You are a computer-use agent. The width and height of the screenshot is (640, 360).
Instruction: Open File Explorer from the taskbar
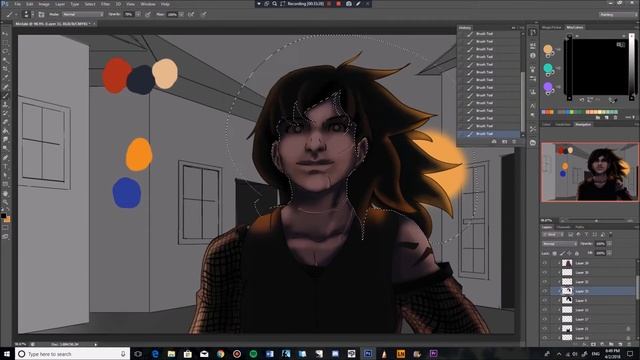tap(171, 354)
